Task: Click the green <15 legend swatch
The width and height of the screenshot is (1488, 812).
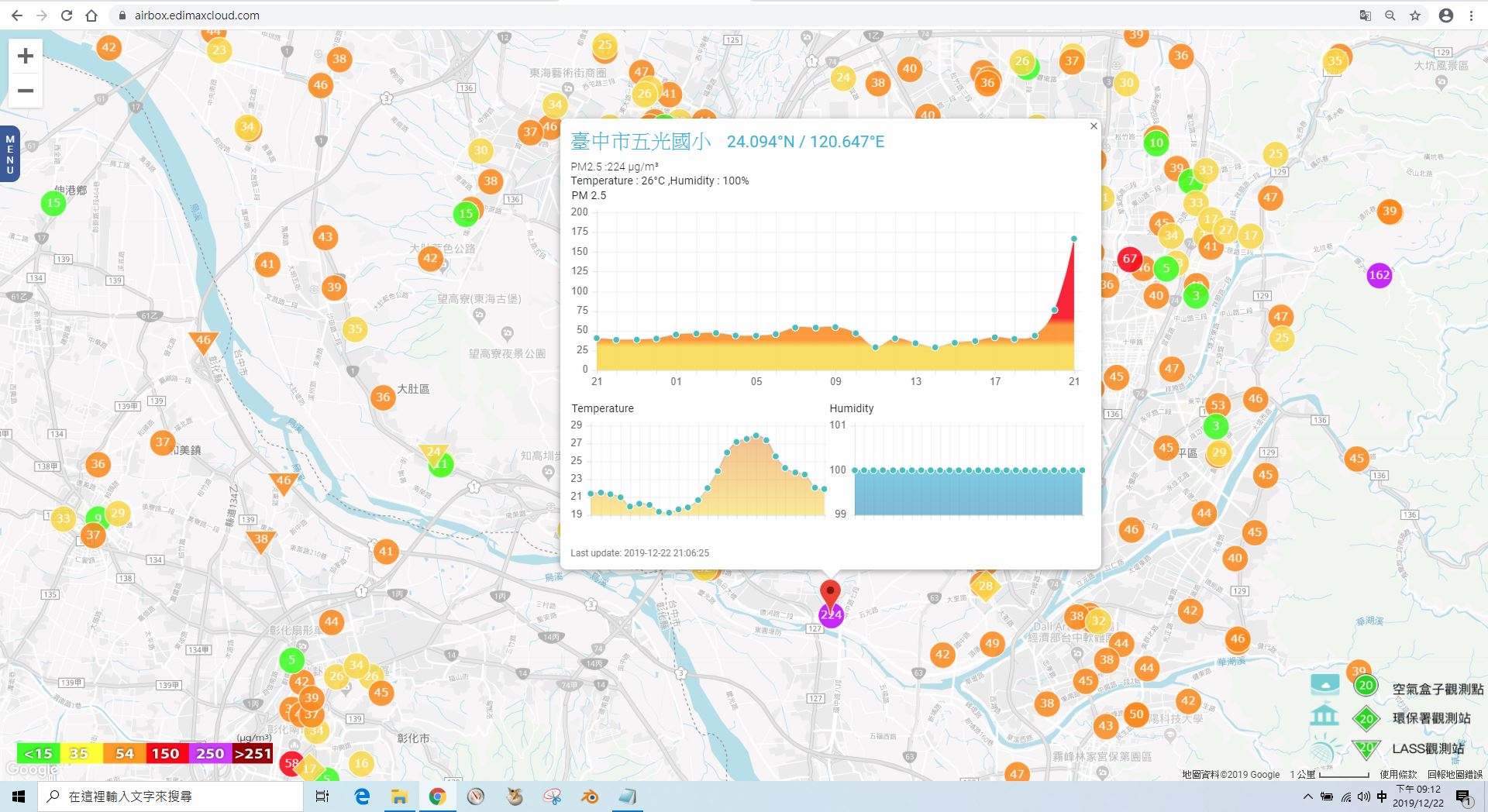Action: pos(37,753)
